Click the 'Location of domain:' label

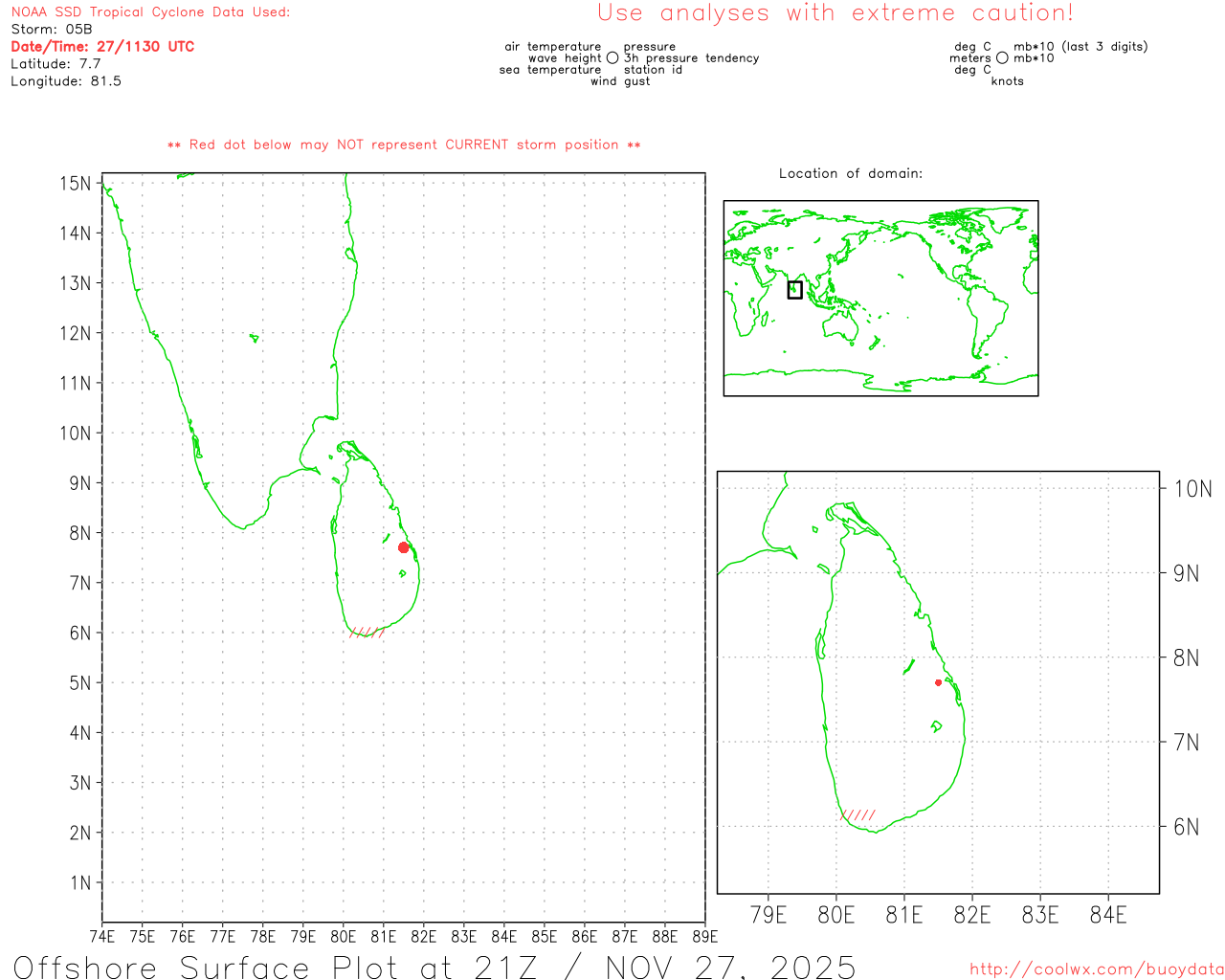850,174
